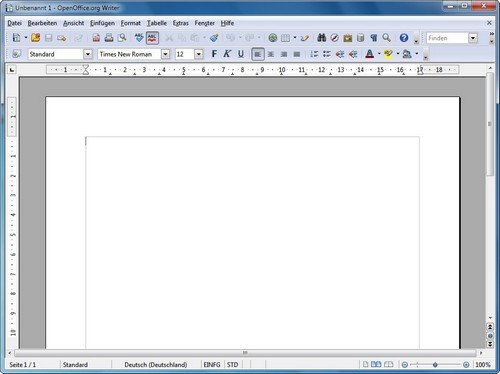Click the zoom slider handle

(x=435, y=365)
